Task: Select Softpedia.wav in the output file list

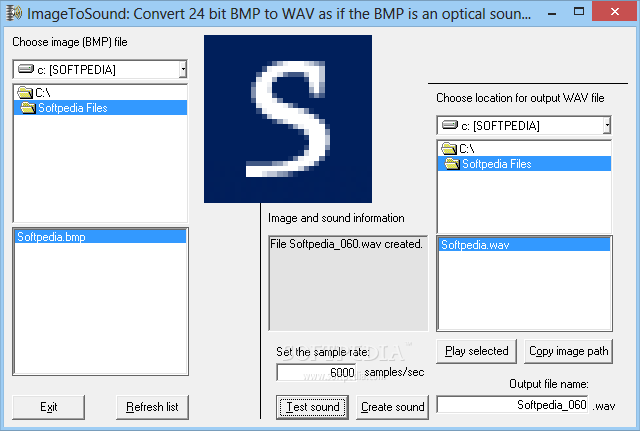Action: (x=524, y=244)
